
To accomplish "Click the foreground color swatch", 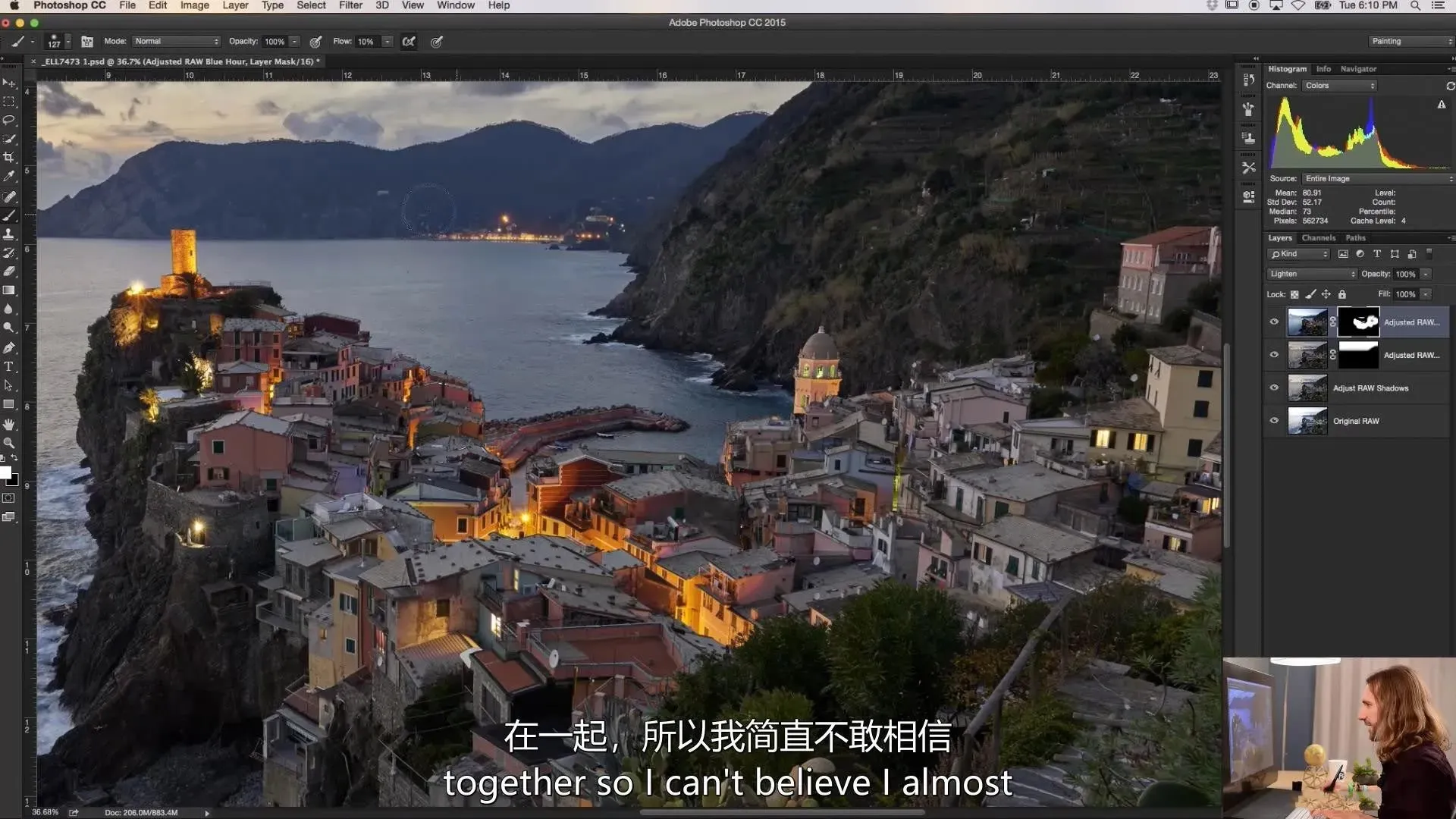I will click(x=5, y=473).
